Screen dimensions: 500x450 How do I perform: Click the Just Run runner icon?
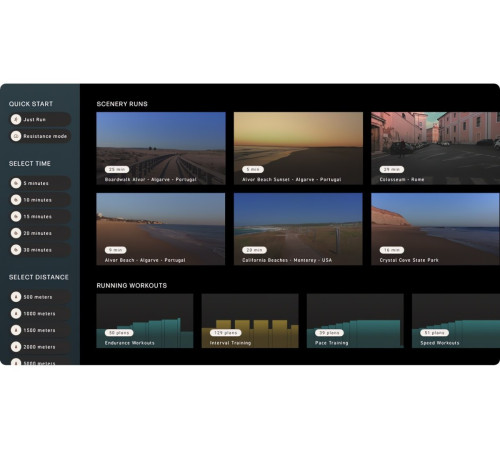[16, 119]
